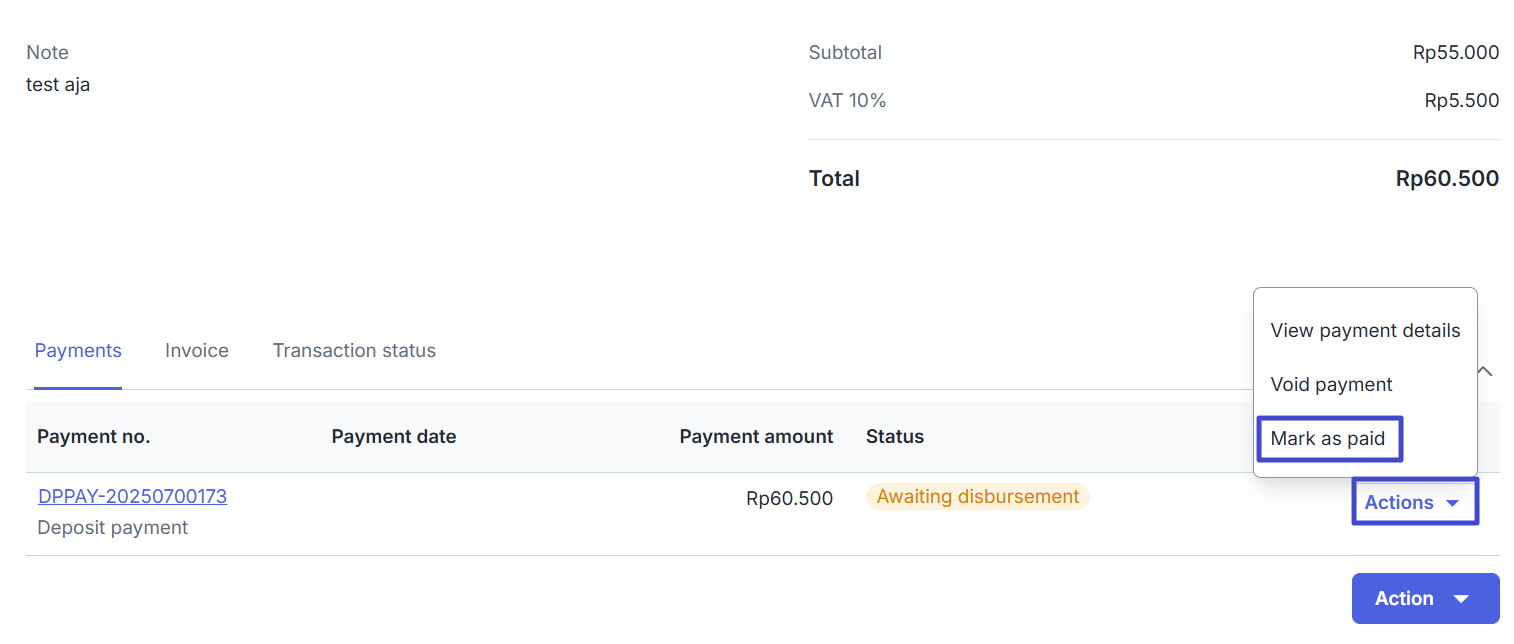This screenshot has height=644, width=1514.
Task: Open the Invoice tab
Action: pyautogui.click(x=197, y=351)
